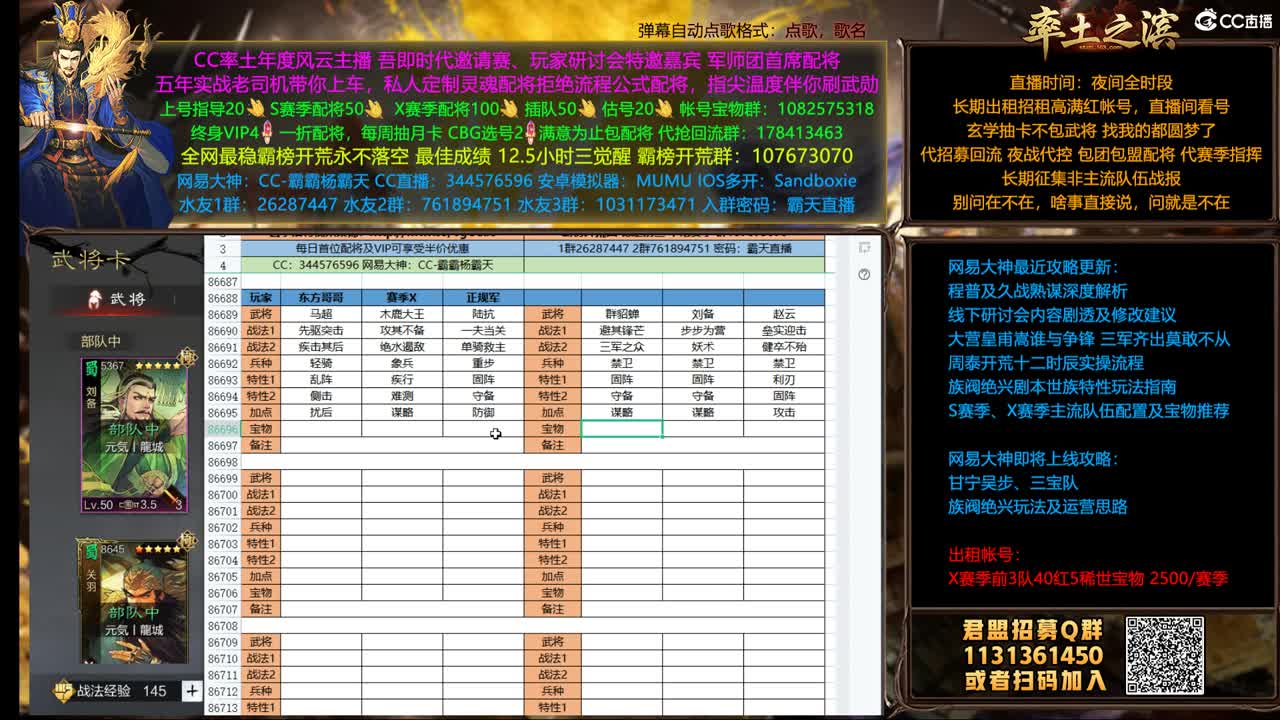Screen dimensions: 1280x720
Task: Add tactic experience with the plus button
Action: click(191, 691)
